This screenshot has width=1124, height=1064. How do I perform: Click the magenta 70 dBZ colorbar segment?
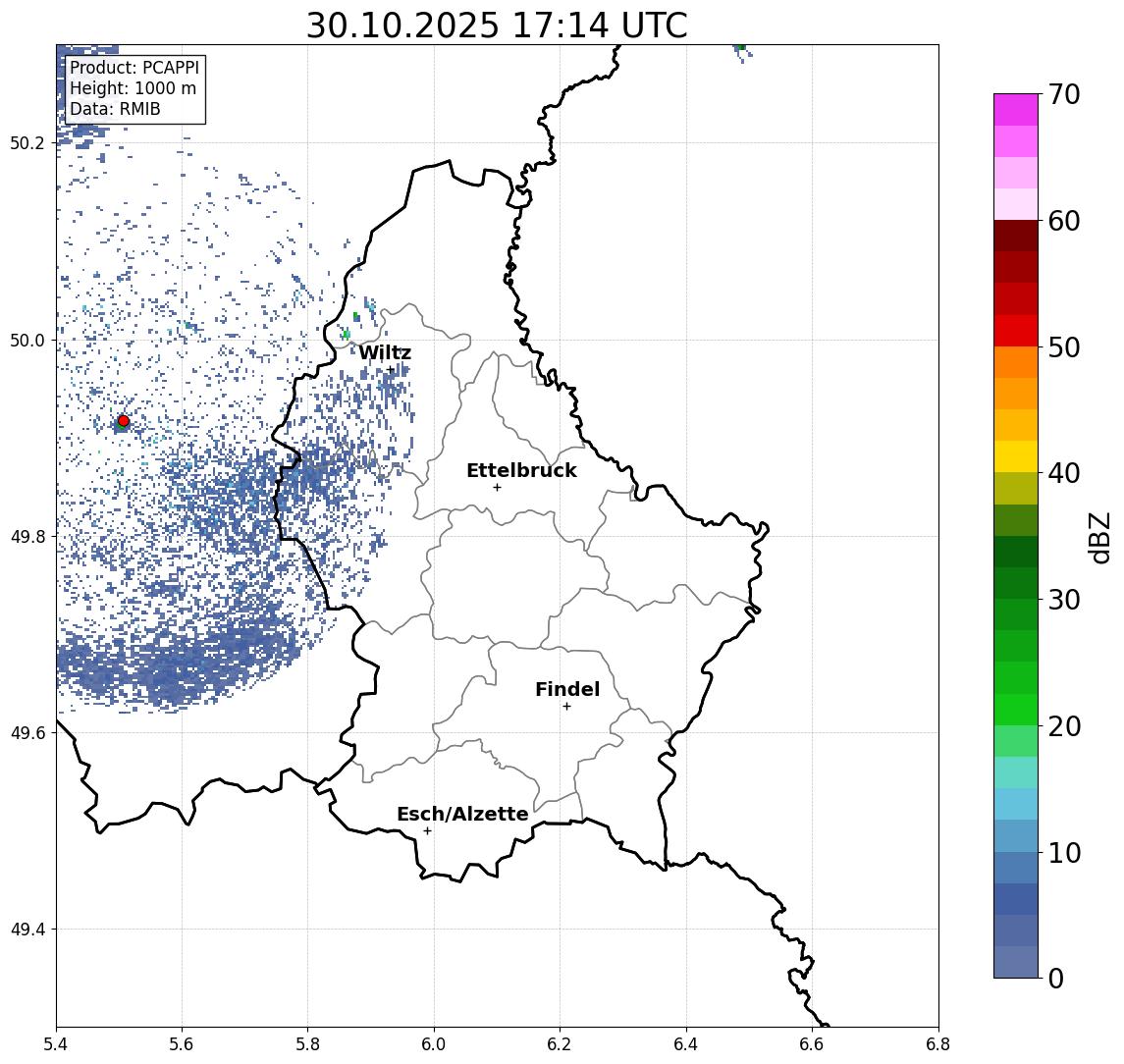pos(1016,110)
